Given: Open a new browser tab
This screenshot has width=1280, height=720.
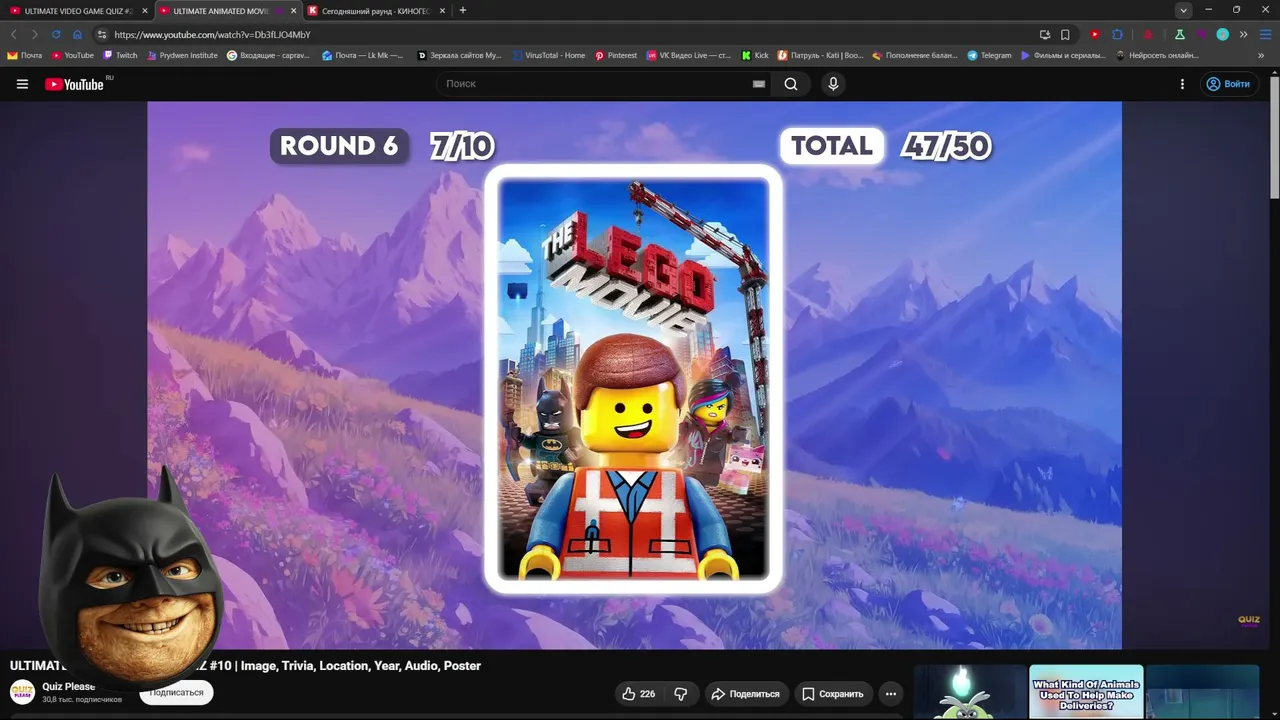Looking at the screenshot, I should (462, 10).
